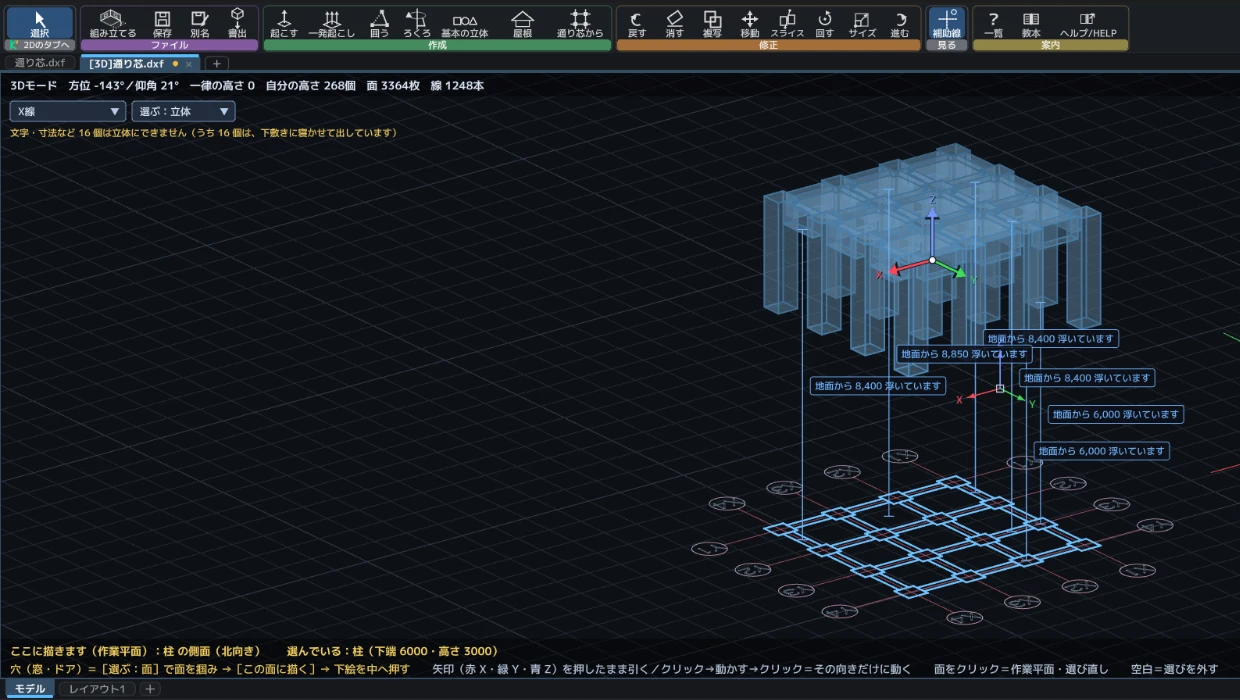
Task: Select the ろくろ lathe tool
Action: (x=416, y=23)
